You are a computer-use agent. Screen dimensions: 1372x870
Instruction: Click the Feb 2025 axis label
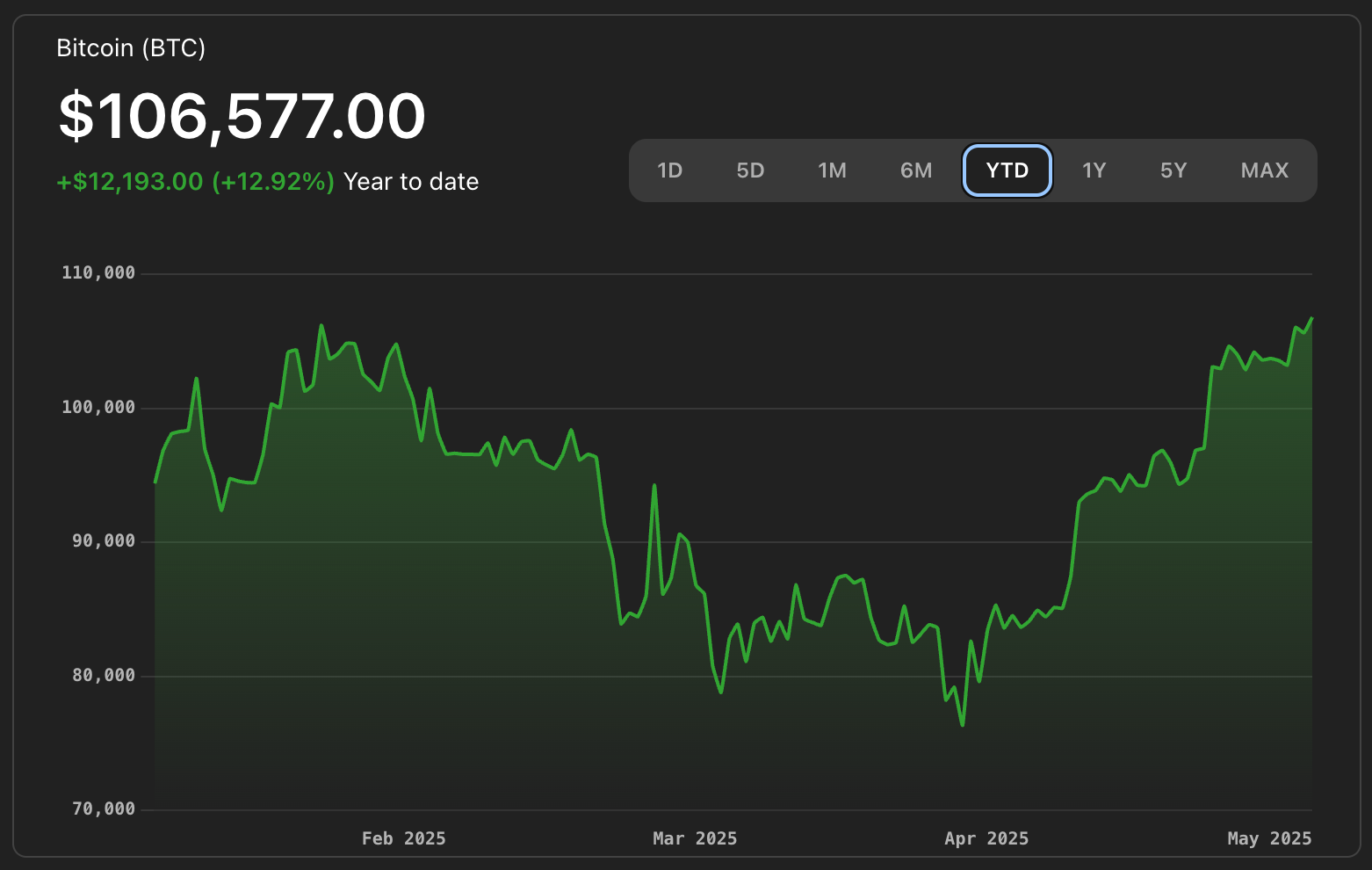(x=404, y=838)
